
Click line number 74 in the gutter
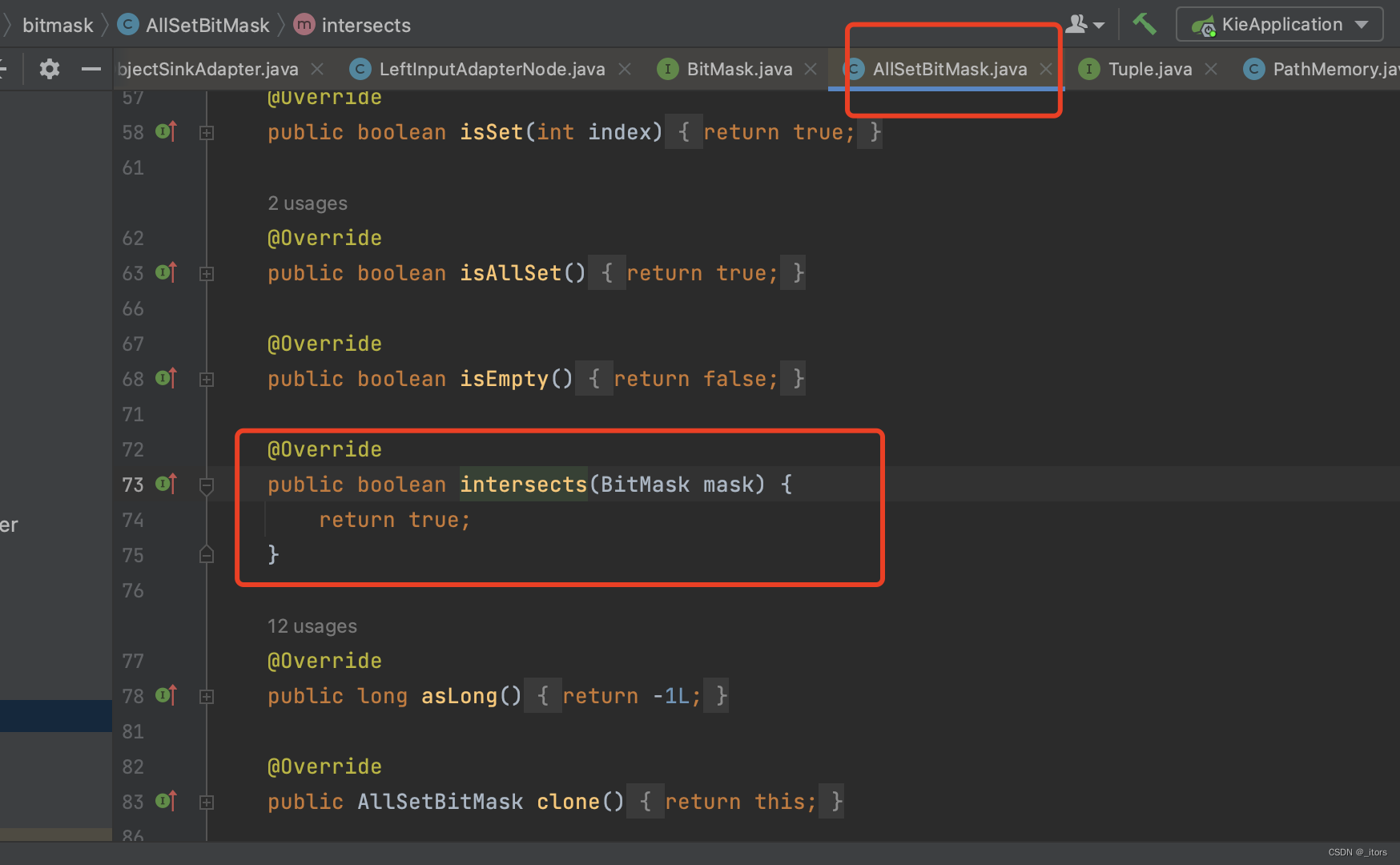(133, 520)
